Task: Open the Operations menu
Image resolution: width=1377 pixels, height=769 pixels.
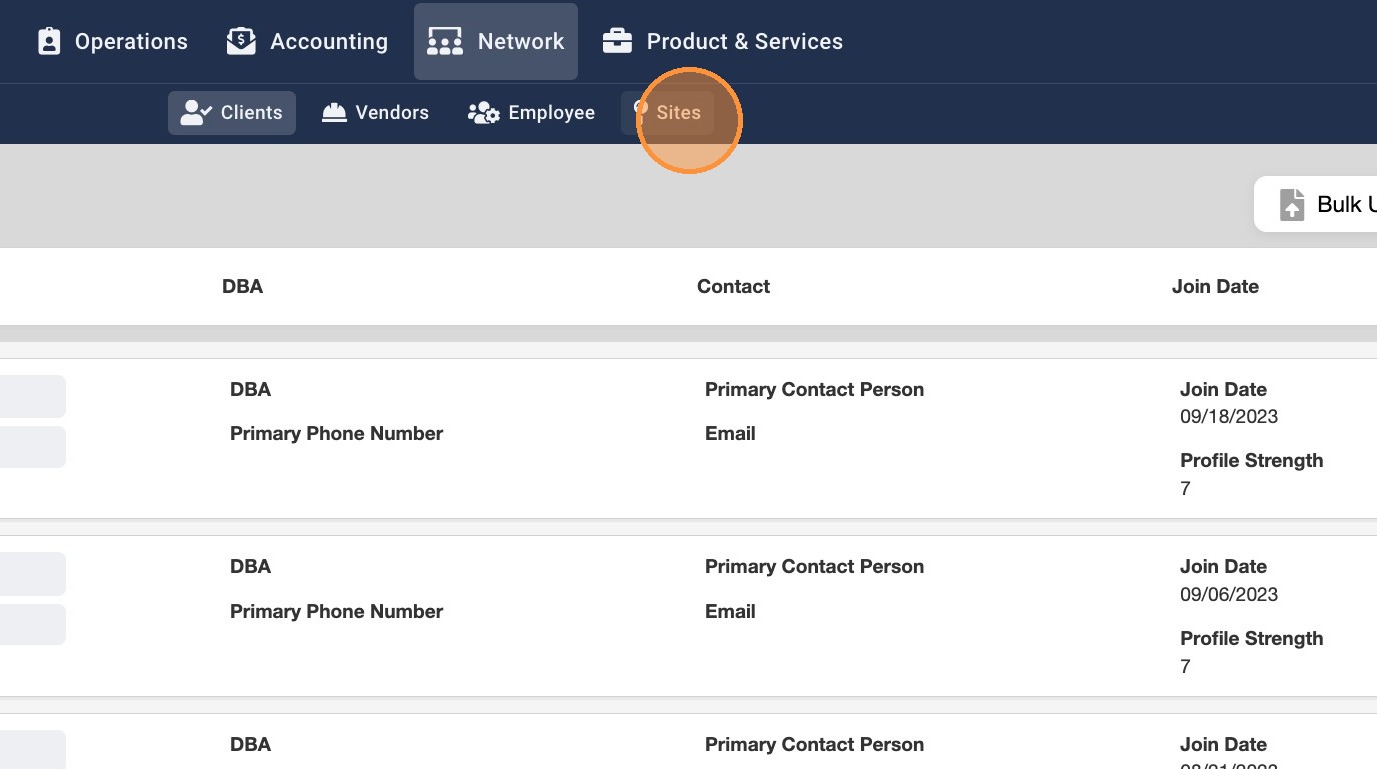Action: [x=131, y=41]
